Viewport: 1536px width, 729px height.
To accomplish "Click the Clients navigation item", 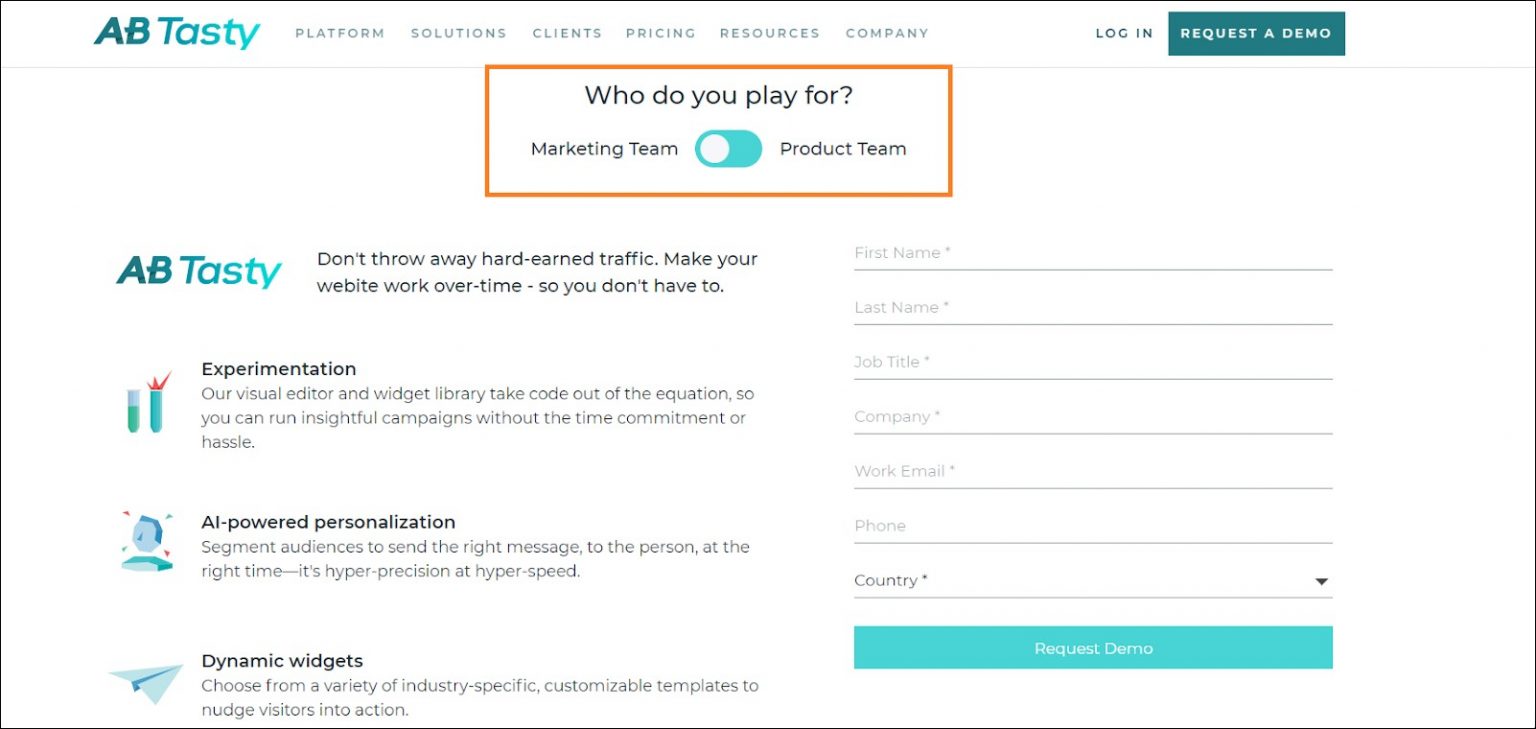I will (567, 33).
